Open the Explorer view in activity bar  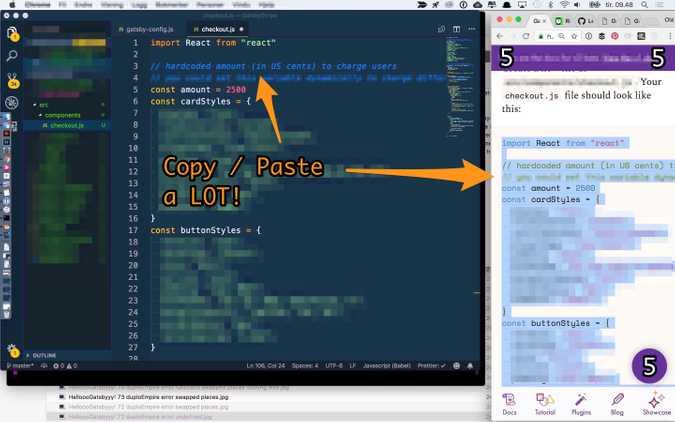click(12, 34)
